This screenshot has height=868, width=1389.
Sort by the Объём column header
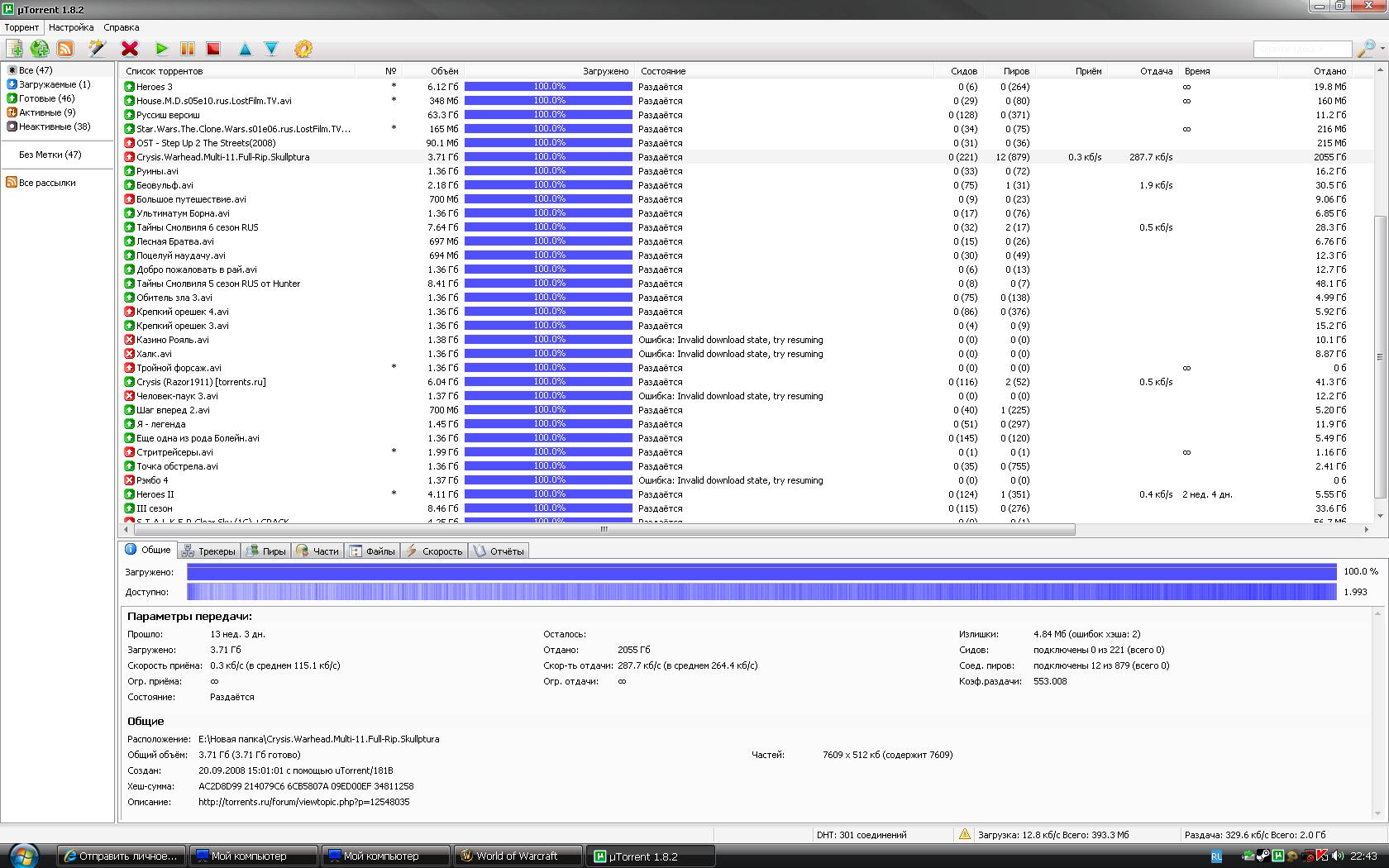(x=432, y=71)
